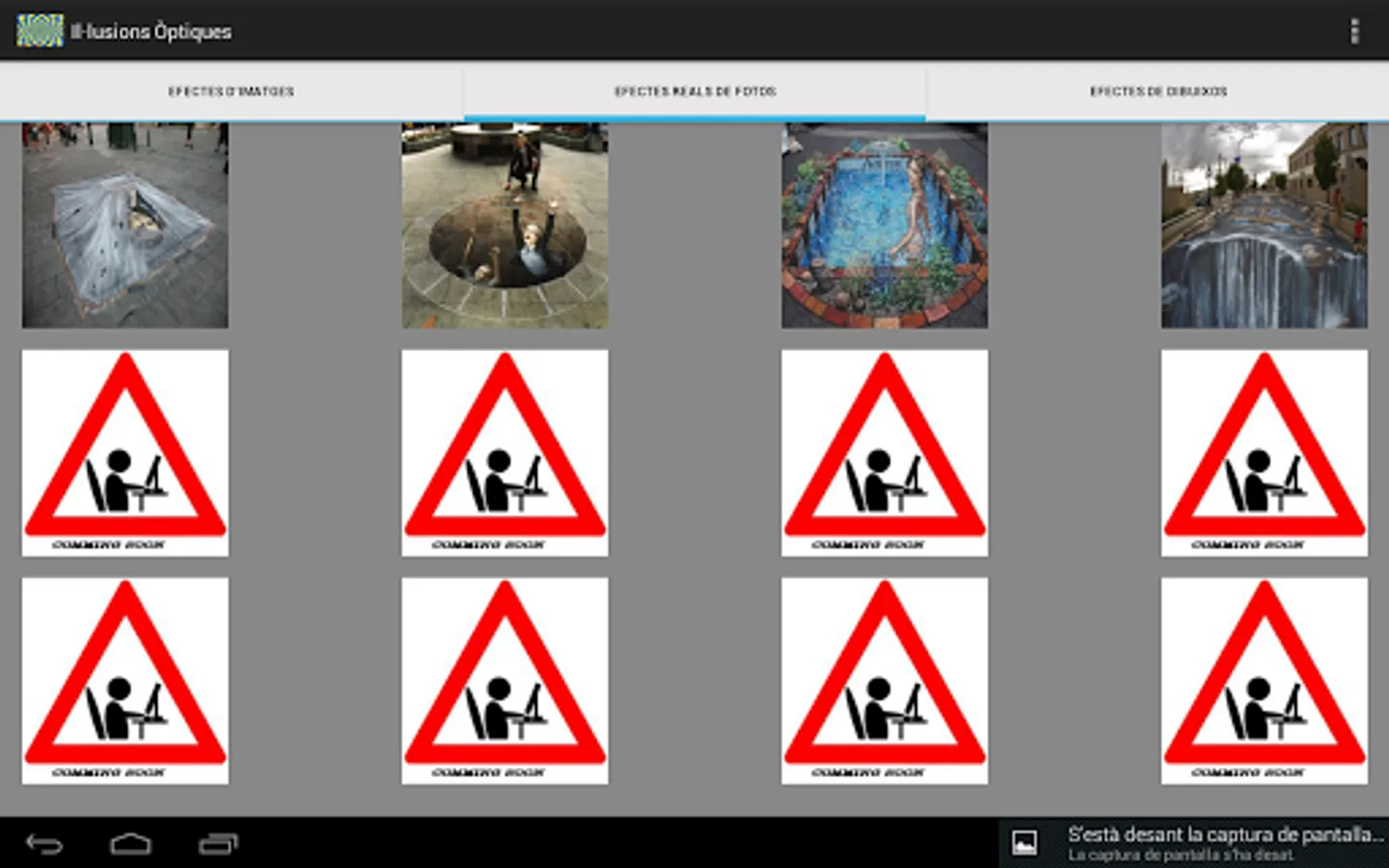1389x868 pixels.
Task: Switch to Efectes d'Imatges tab
Action: (231, 92)
